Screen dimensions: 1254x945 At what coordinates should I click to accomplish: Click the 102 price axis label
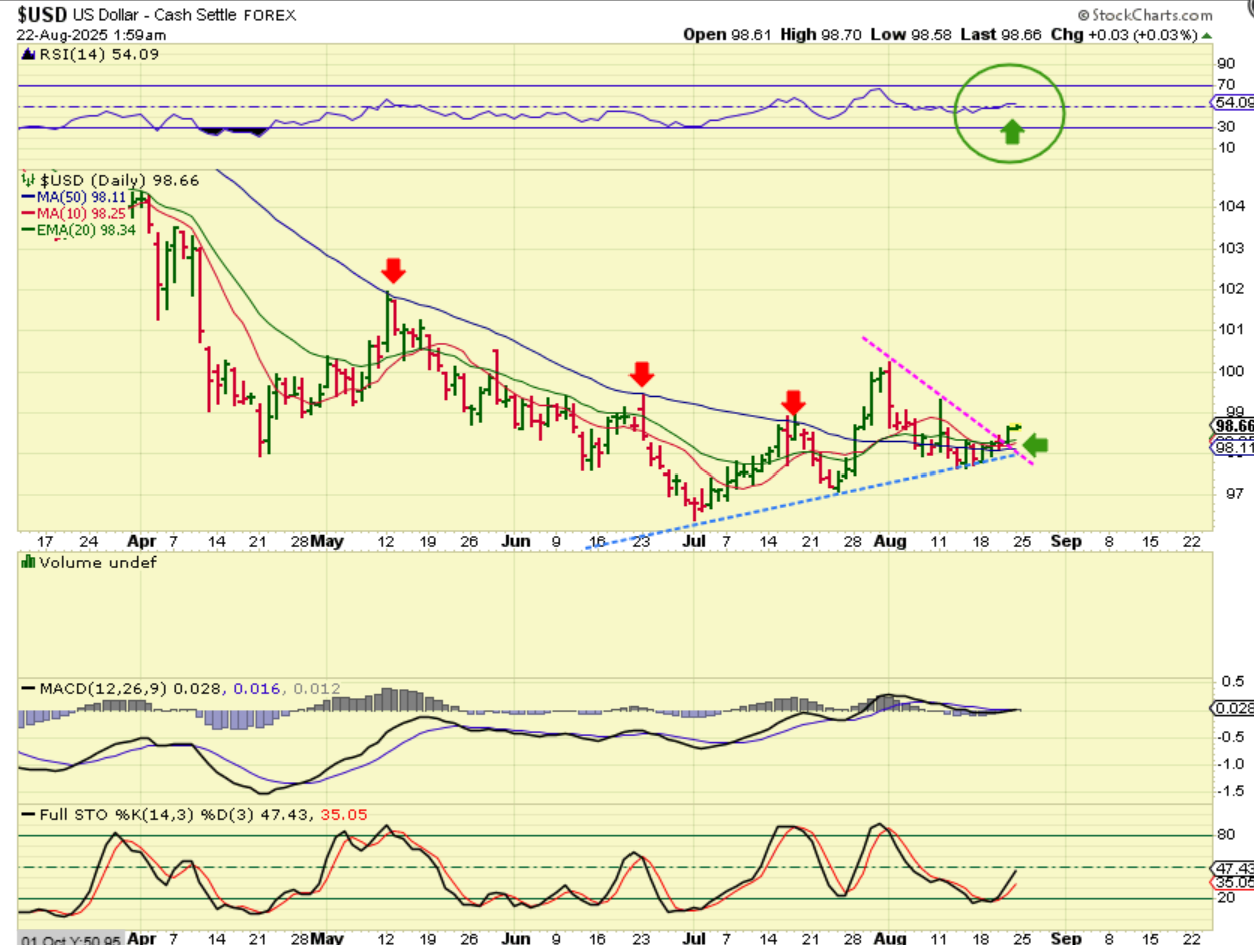[1231, 289]
